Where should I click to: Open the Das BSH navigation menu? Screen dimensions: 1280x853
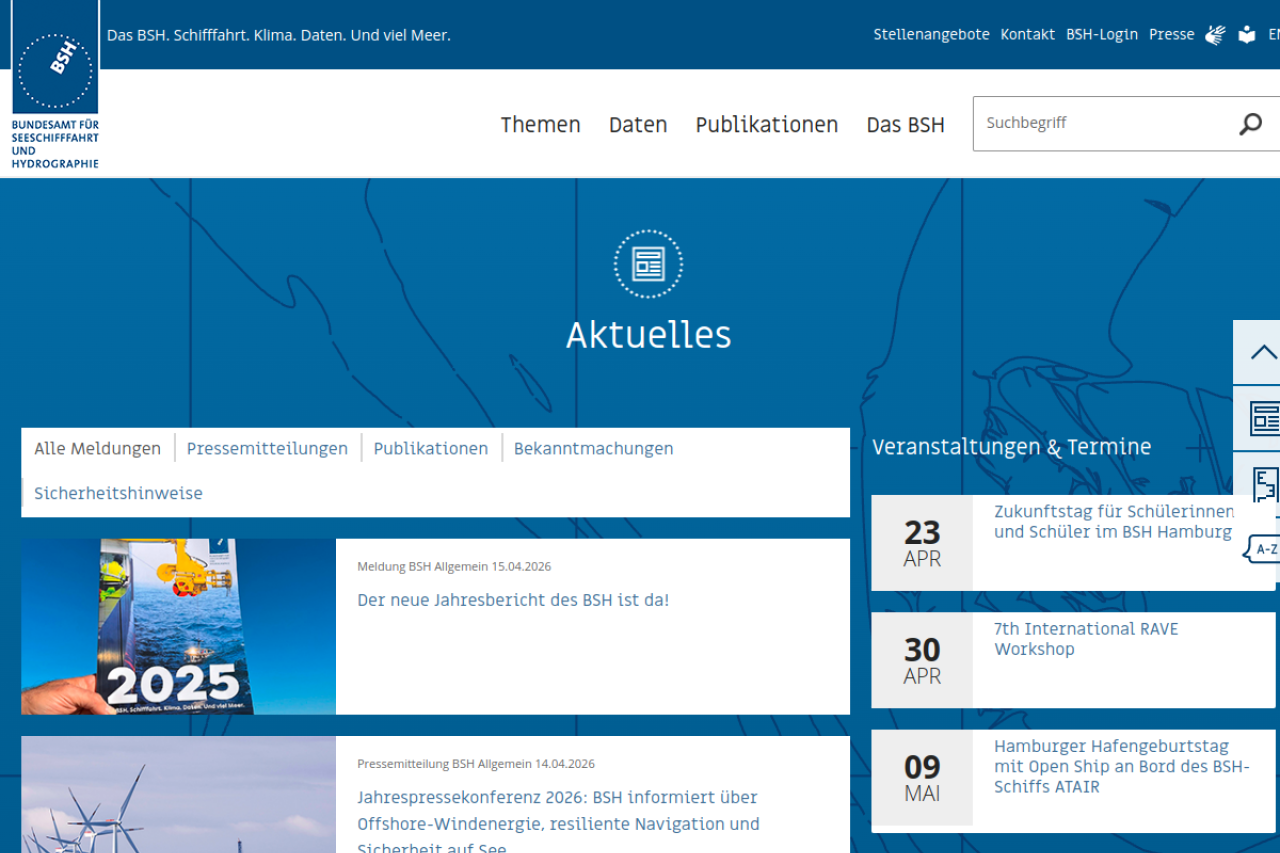click(905, 125)
